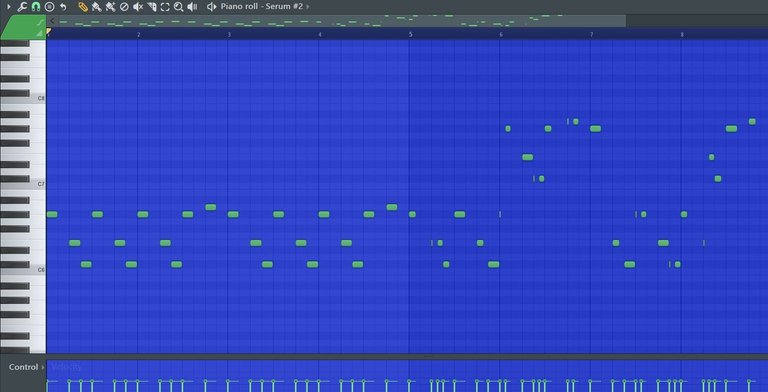This screenshot has width=768, height=392.
Task: Open the piano roll tools wrench menu
Action: (22, 7)
